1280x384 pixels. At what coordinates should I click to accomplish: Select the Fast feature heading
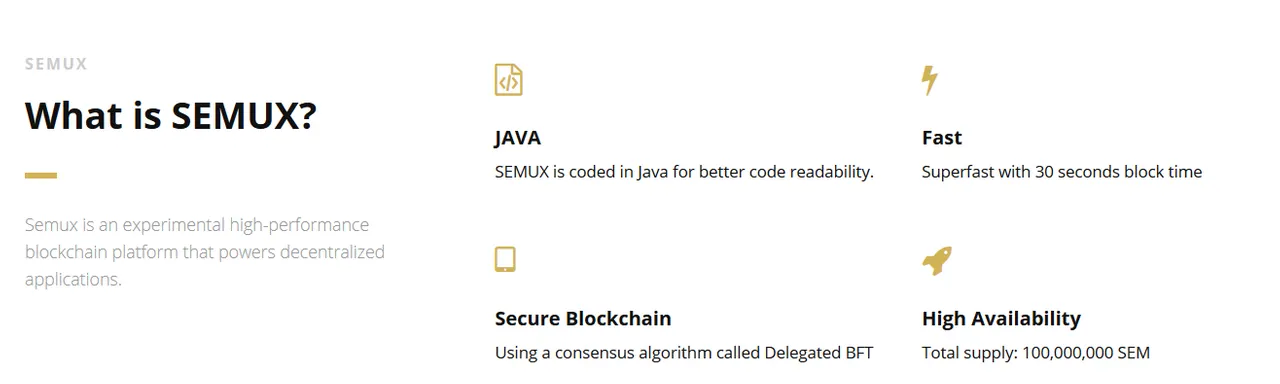(942, 138)
